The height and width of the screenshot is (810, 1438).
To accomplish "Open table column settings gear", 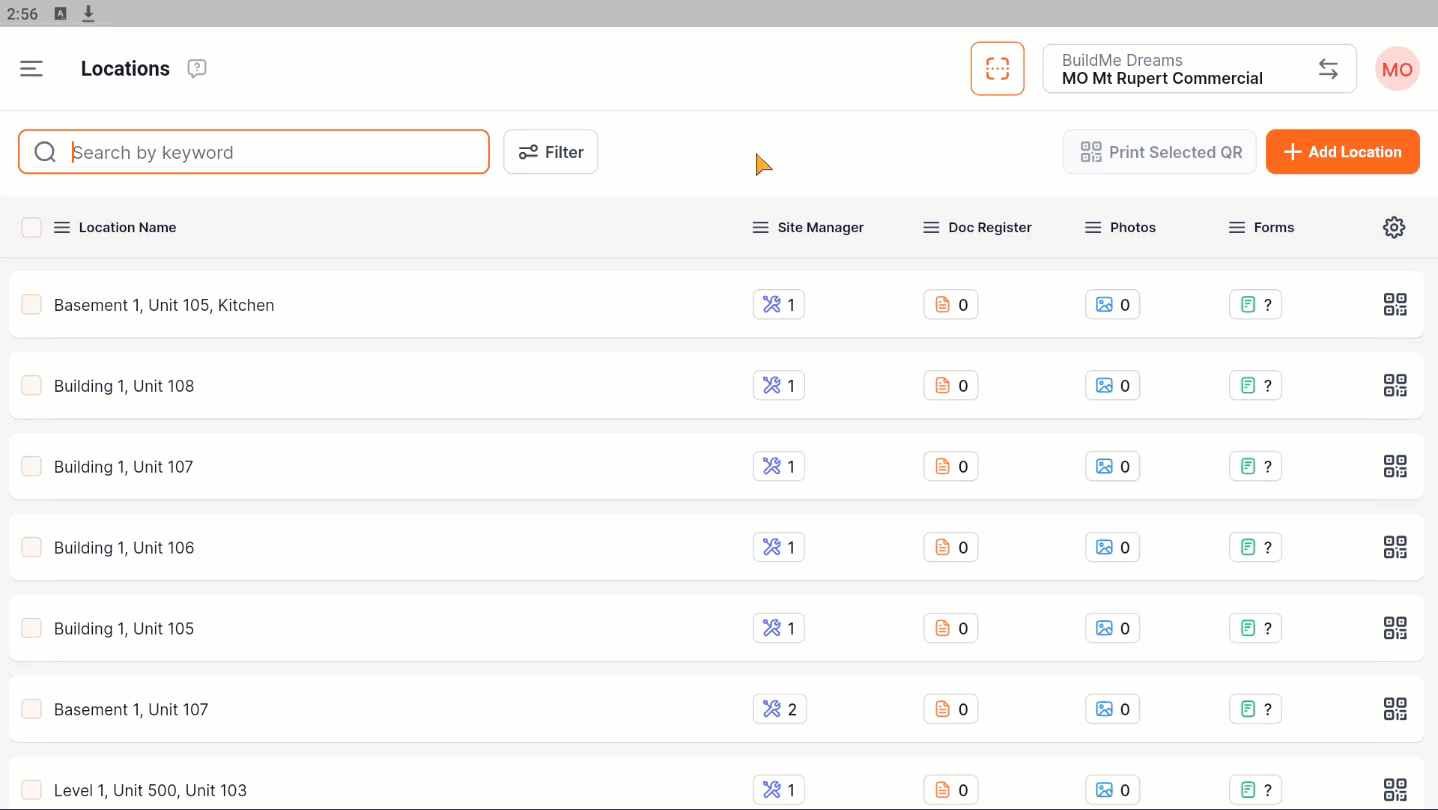I will 1394,227.
